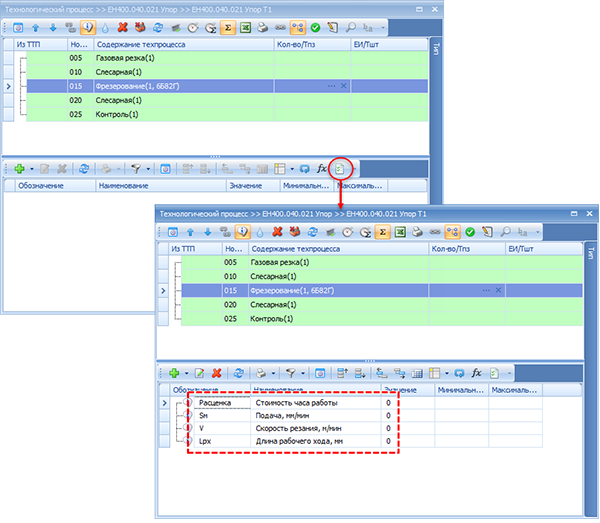This screenshot has width=600, height=523.
Task: Click the fx formula icon in the front window's lower toolbar
Action: point(476,373)
